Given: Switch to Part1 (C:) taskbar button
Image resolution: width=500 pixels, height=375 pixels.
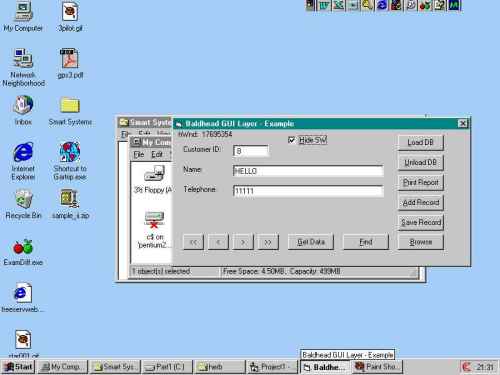Looking at the screenshot, I should [x=168, y=367].
